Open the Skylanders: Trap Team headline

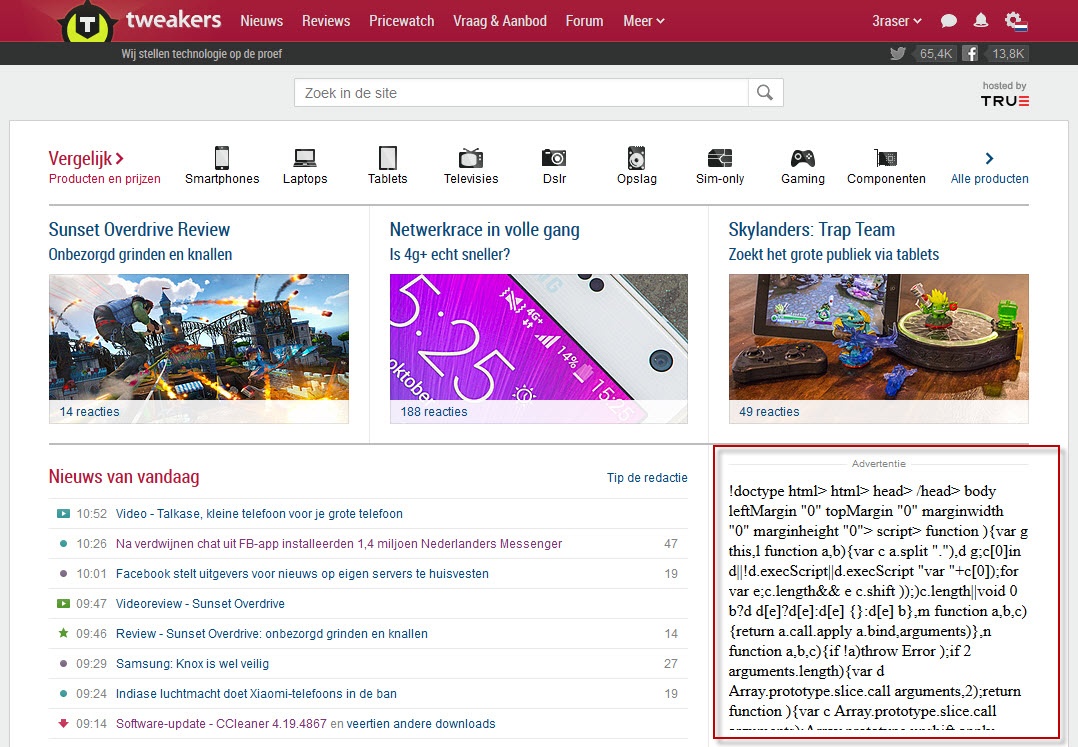tap(811, 230)
